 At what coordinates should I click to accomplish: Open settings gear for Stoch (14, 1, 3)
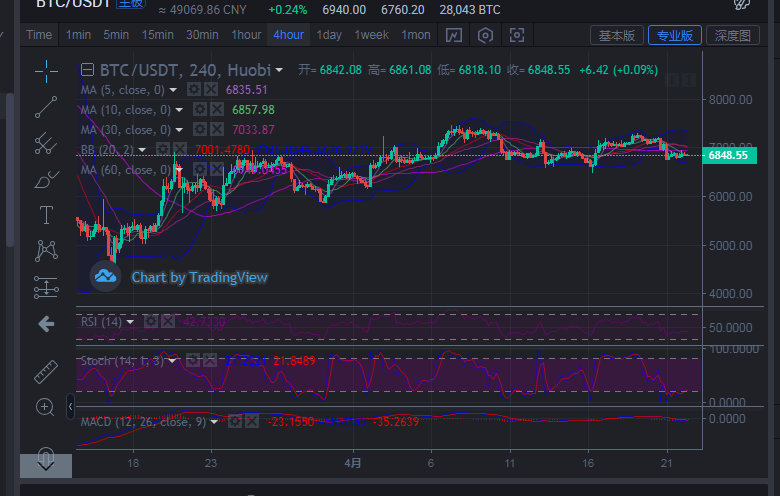[193, 360]
